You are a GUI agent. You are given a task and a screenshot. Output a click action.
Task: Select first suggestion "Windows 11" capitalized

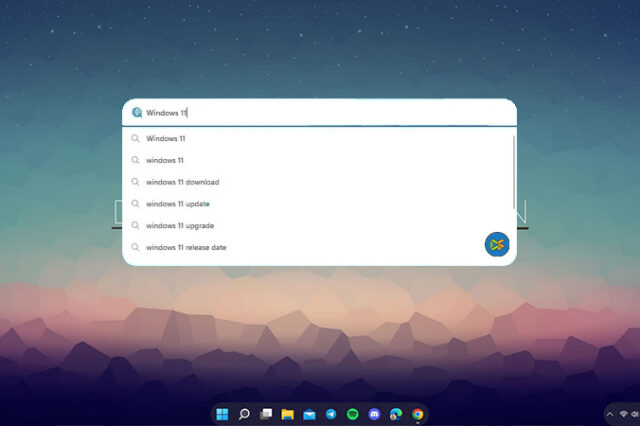coord(319,138)
